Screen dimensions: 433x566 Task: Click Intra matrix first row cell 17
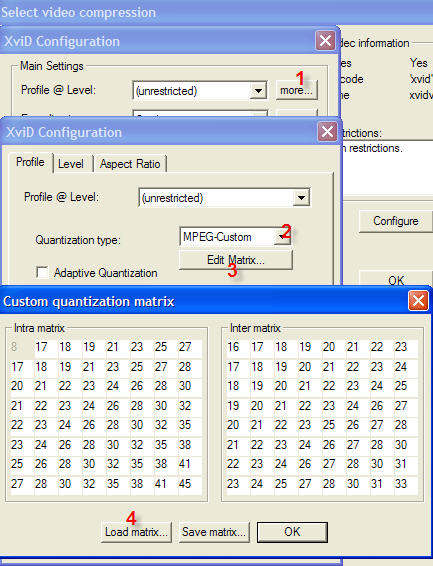[x=46, y=347]
